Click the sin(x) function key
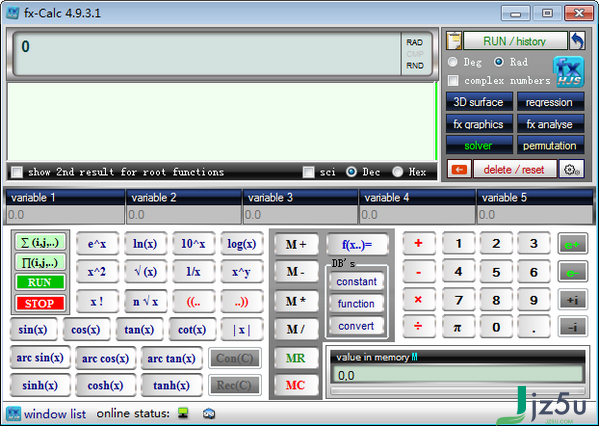Screen dimensions: 599x426 33,329
